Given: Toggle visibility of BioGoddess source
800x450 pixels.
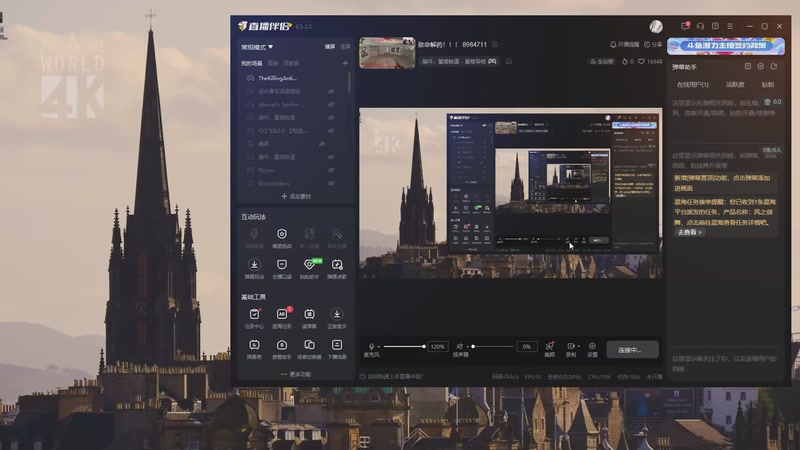Looking at the screenshot, I should tap(331, 183).
